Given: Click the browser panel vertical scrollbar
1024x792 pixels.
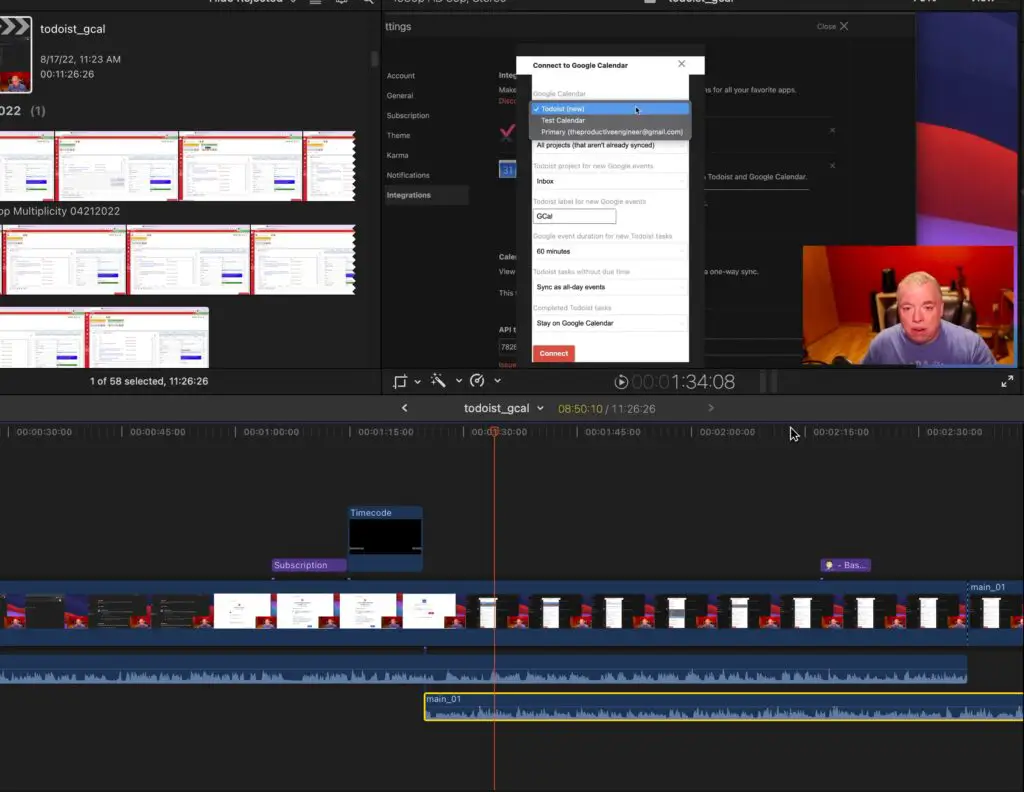Looking at the screenshot, I should [x=374, y=59].
